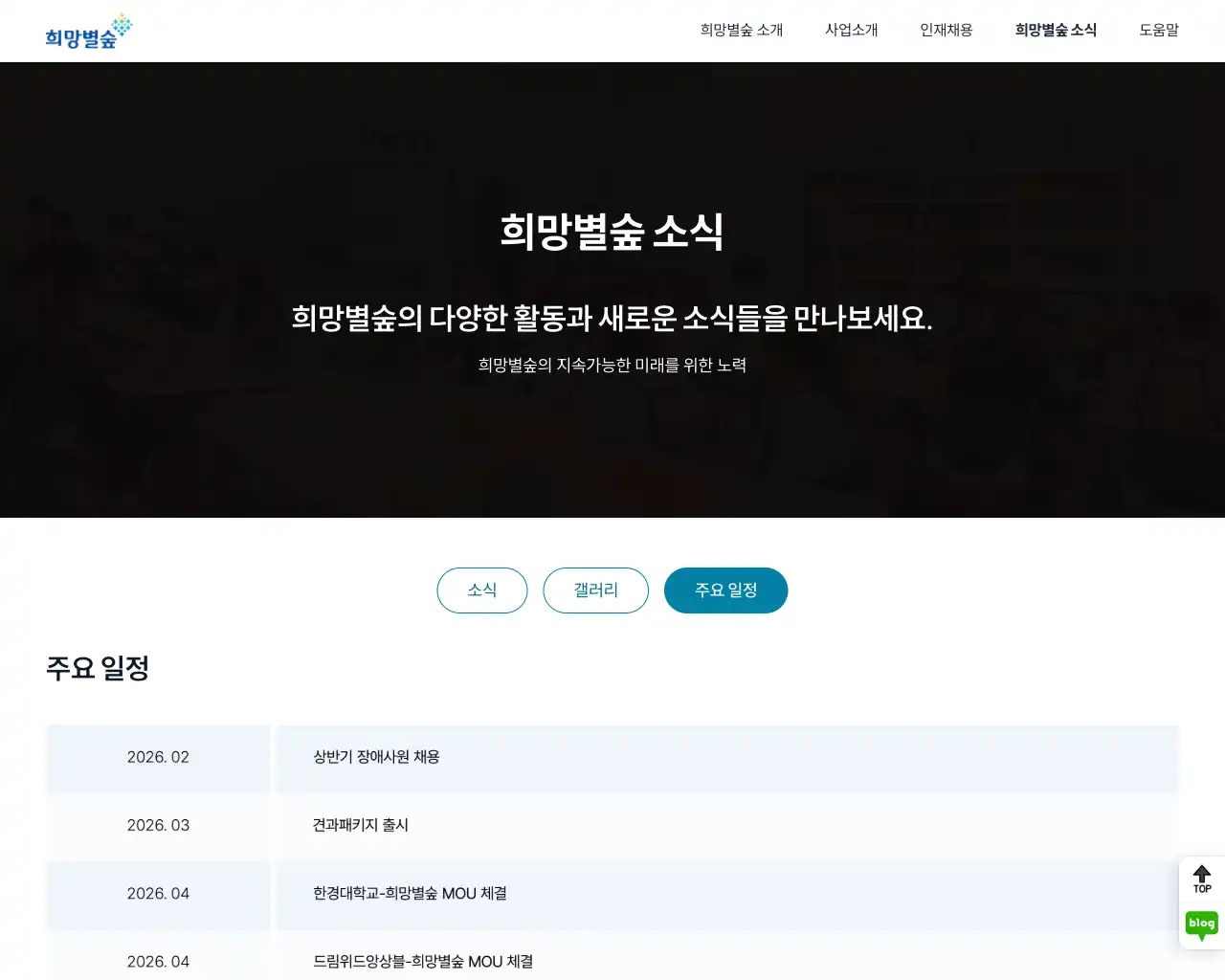Screen dimensions: 1225x980
Task: Click the 희망별숲 소식 banner title
Action: pos(612,232)
